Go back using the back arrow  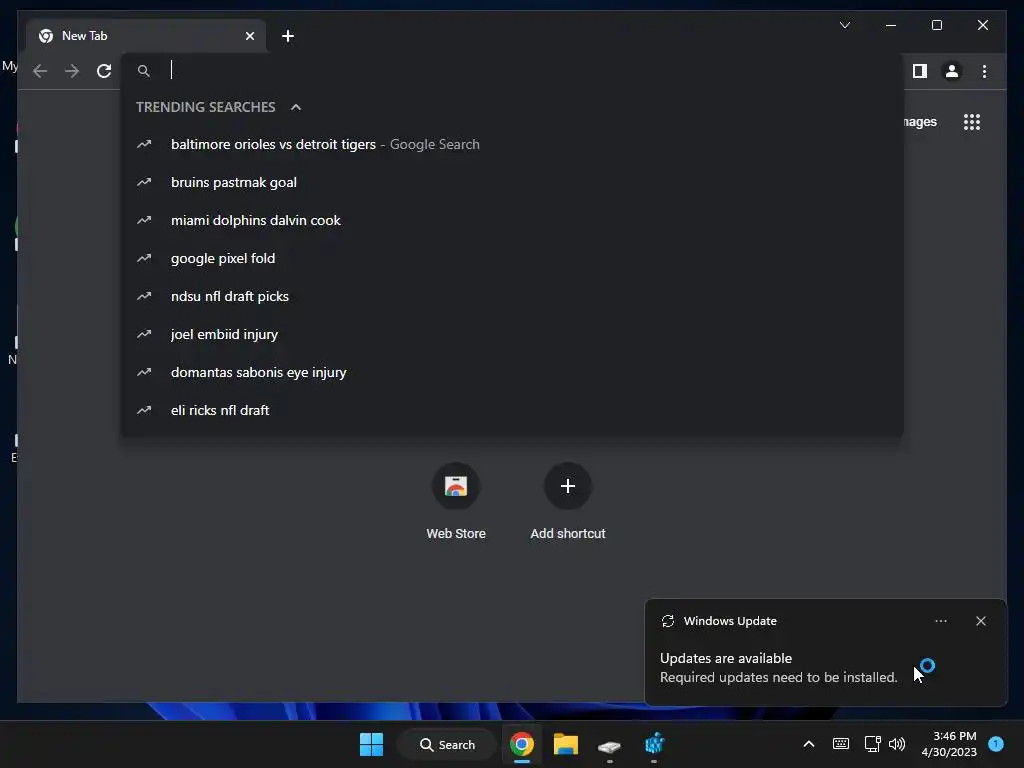[40, 71]
